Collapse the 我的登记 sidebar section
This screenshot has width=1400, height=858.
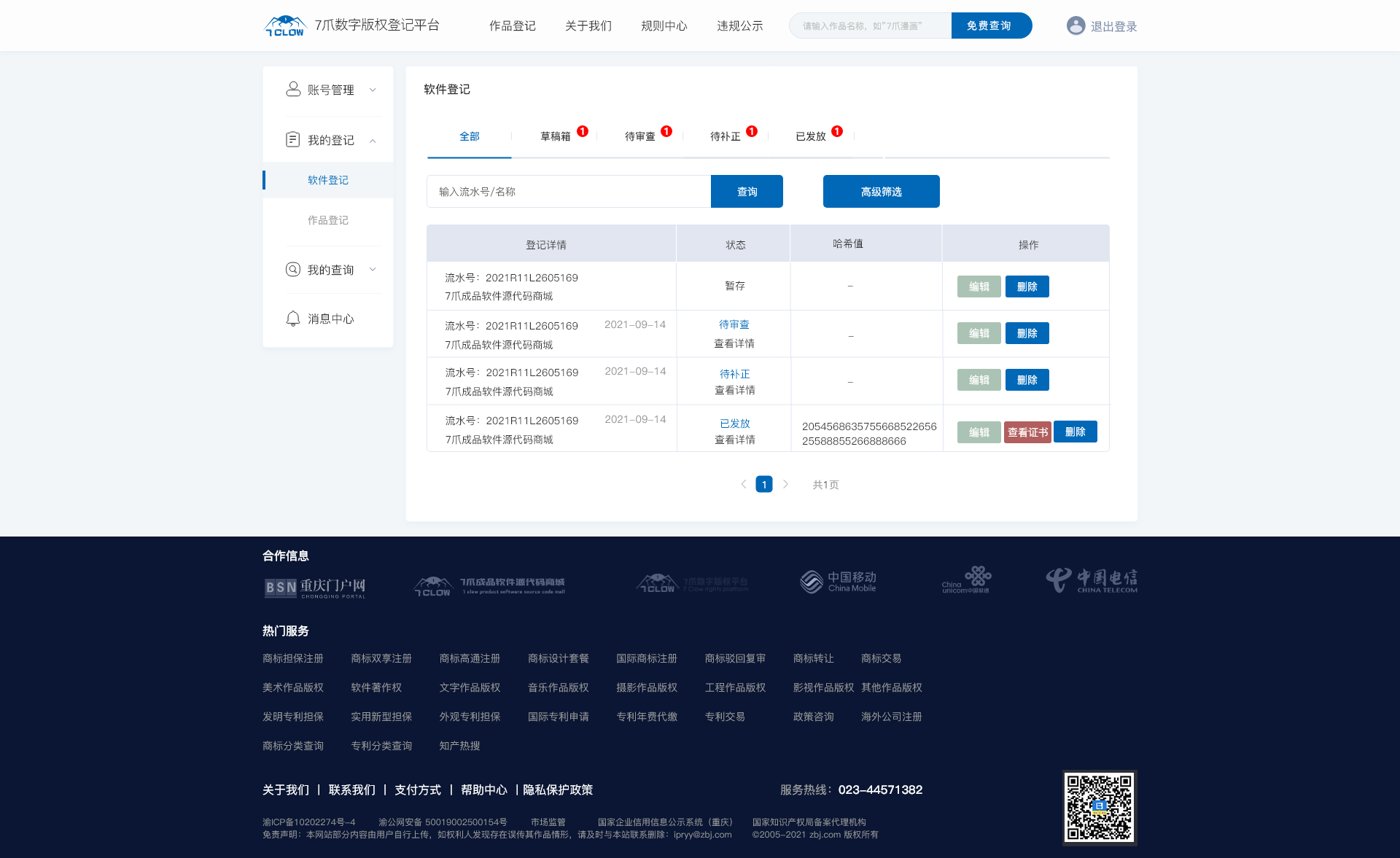click(x=373, y=140)
